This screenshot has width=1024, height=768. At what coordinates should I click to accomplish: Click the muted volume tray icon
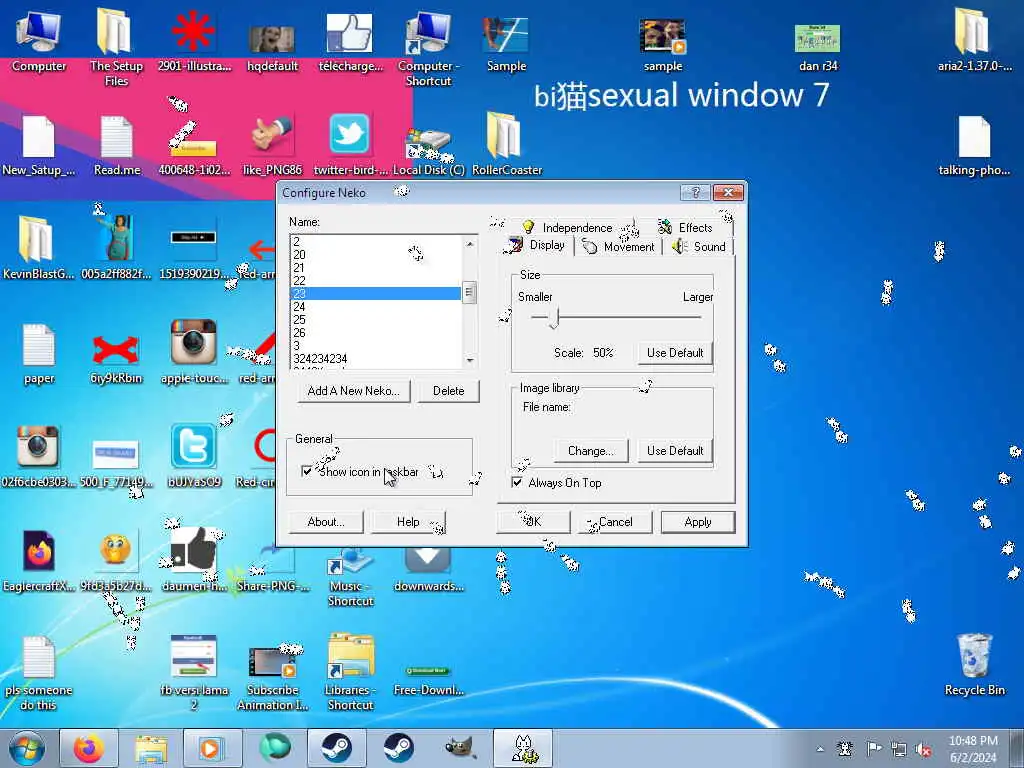923,749
